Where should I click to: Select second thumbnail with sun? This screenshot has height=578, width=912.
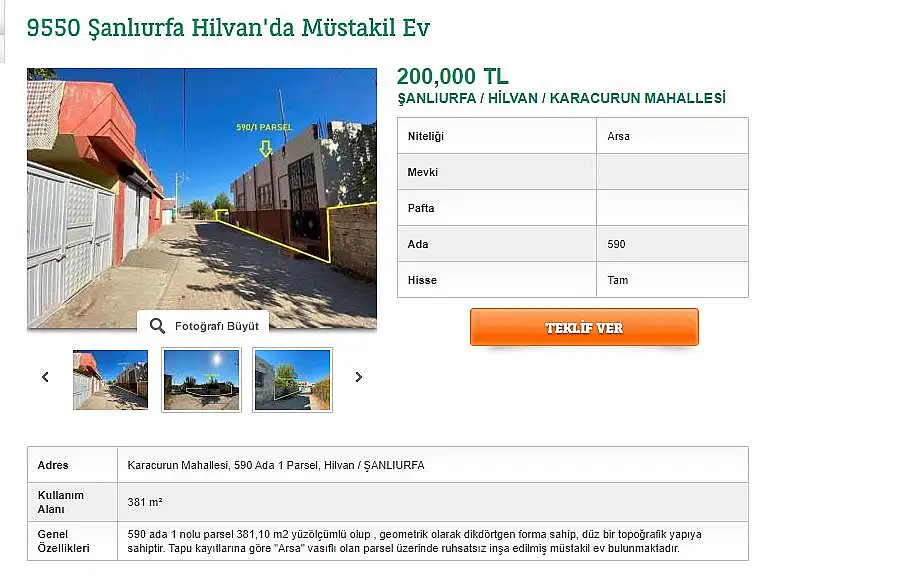pos(201,380)
